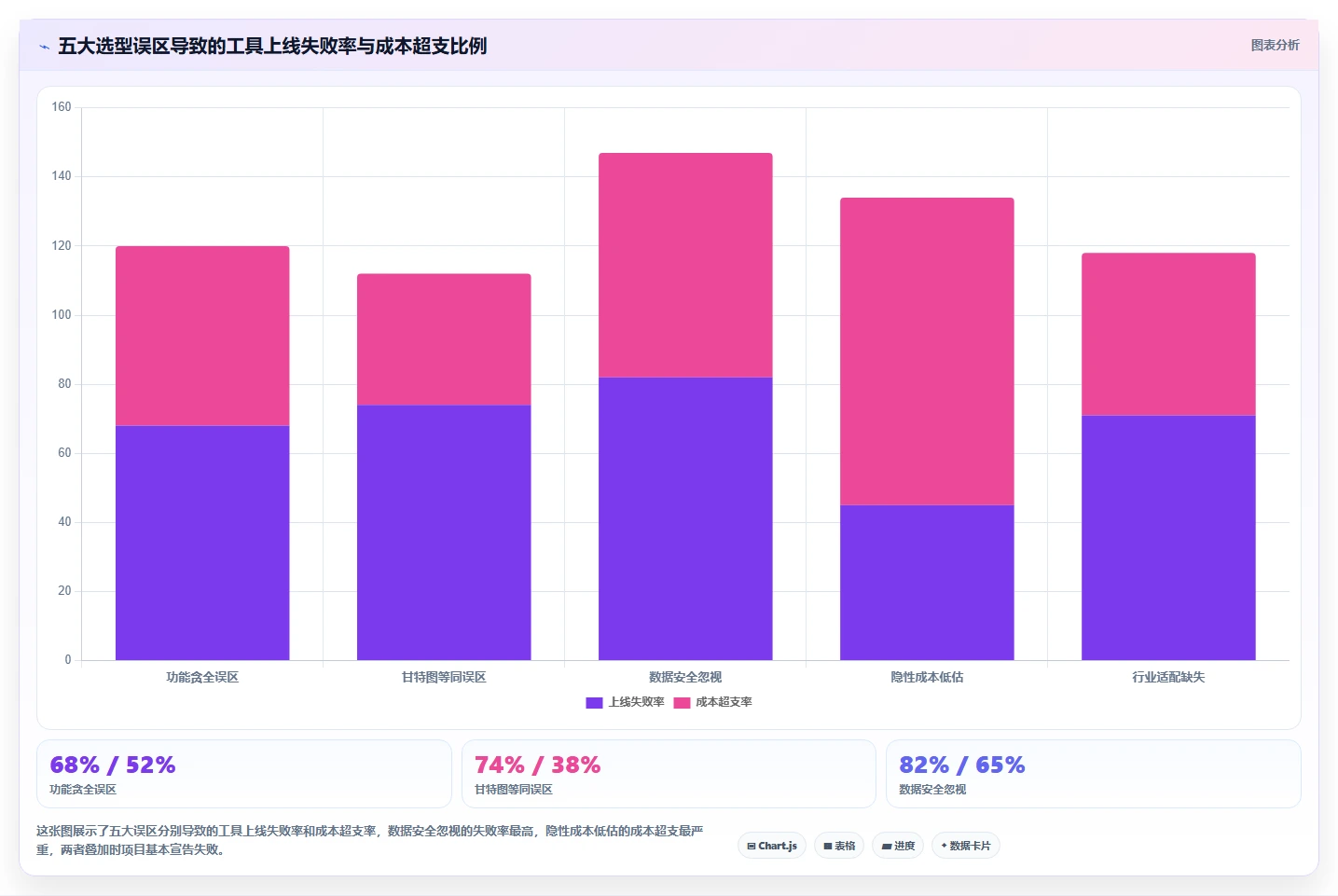Screen dimensions: 1338x896
Task: Toggle the 上线失败率 legend purple swatch
Action: [x=594, y=703]
